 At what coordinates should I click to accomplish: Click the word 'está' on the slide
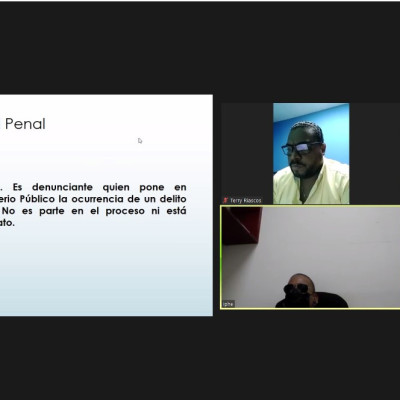tap(176, 211)
